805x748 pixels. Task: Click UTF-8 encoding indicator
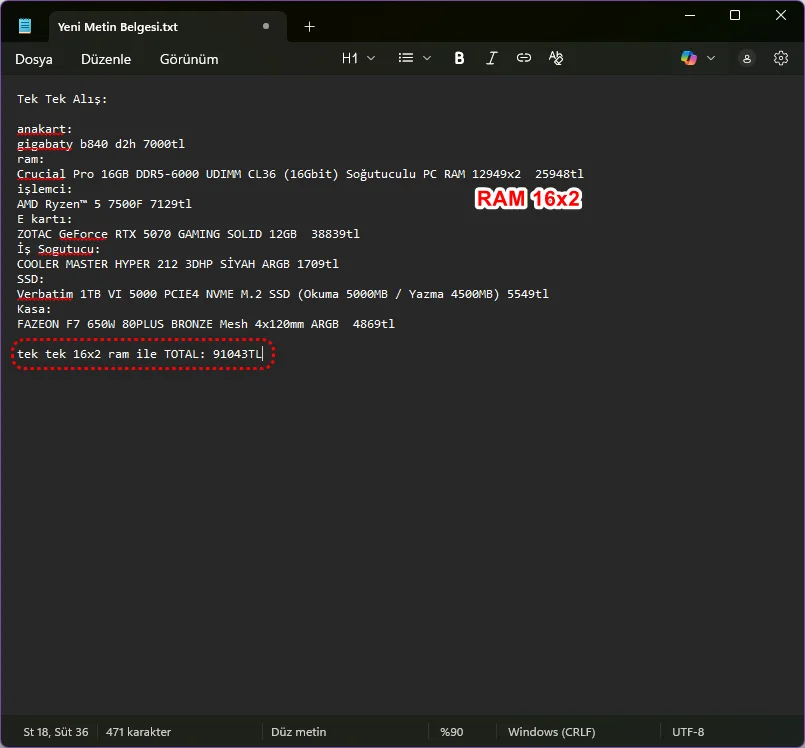click(688, 732)
